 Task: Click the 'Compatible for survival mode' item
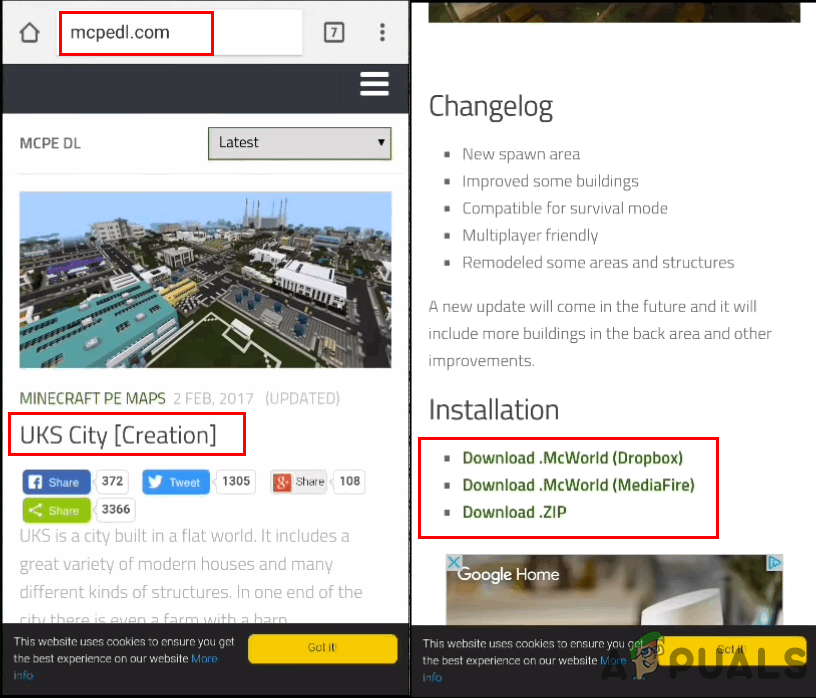pos(565,209)
